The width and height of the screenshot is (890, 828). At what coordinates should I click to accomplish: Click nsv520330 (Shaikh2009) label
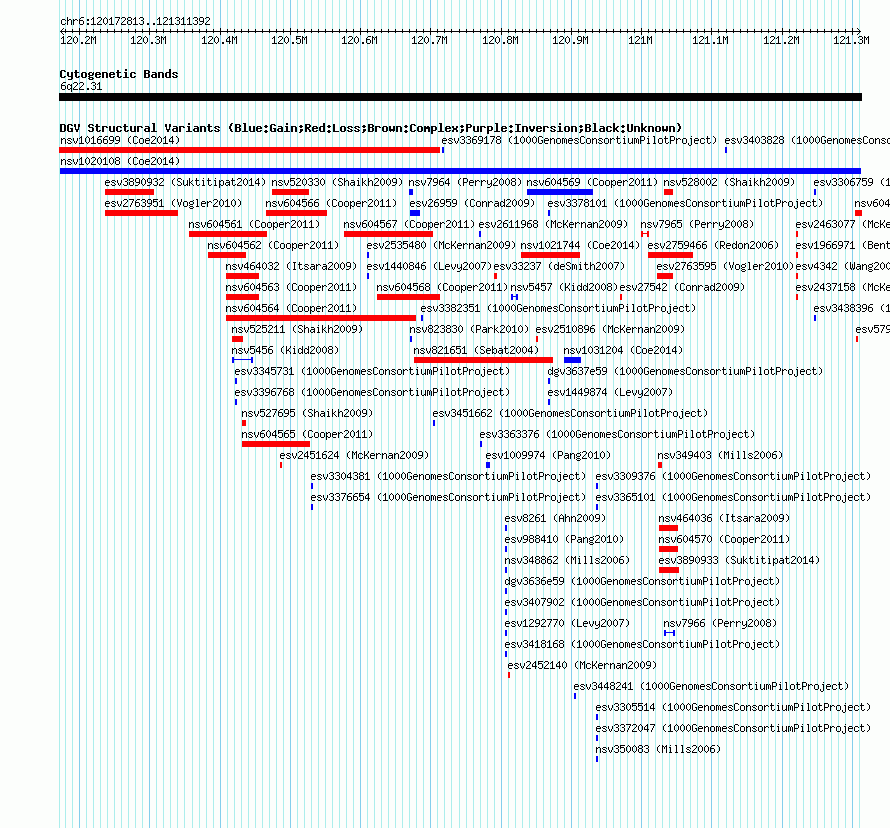[337, 182]
